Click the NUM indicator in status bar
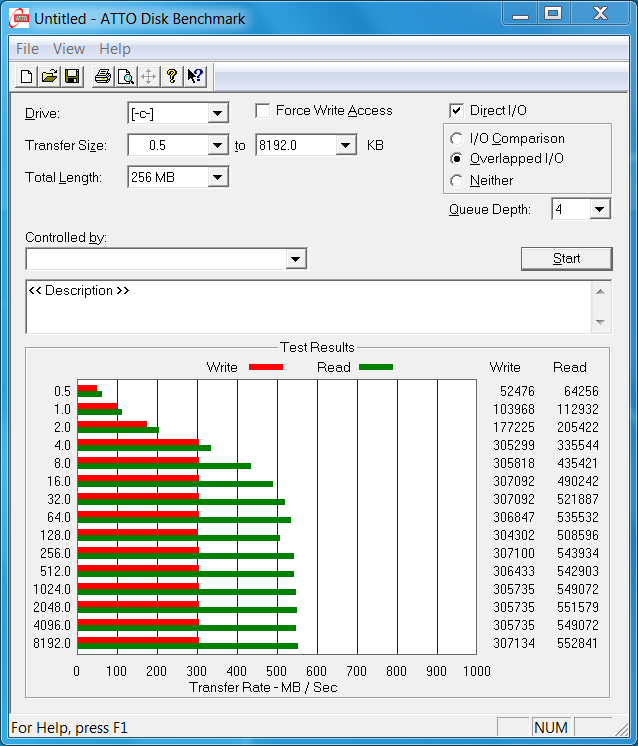 pos(550,727)
